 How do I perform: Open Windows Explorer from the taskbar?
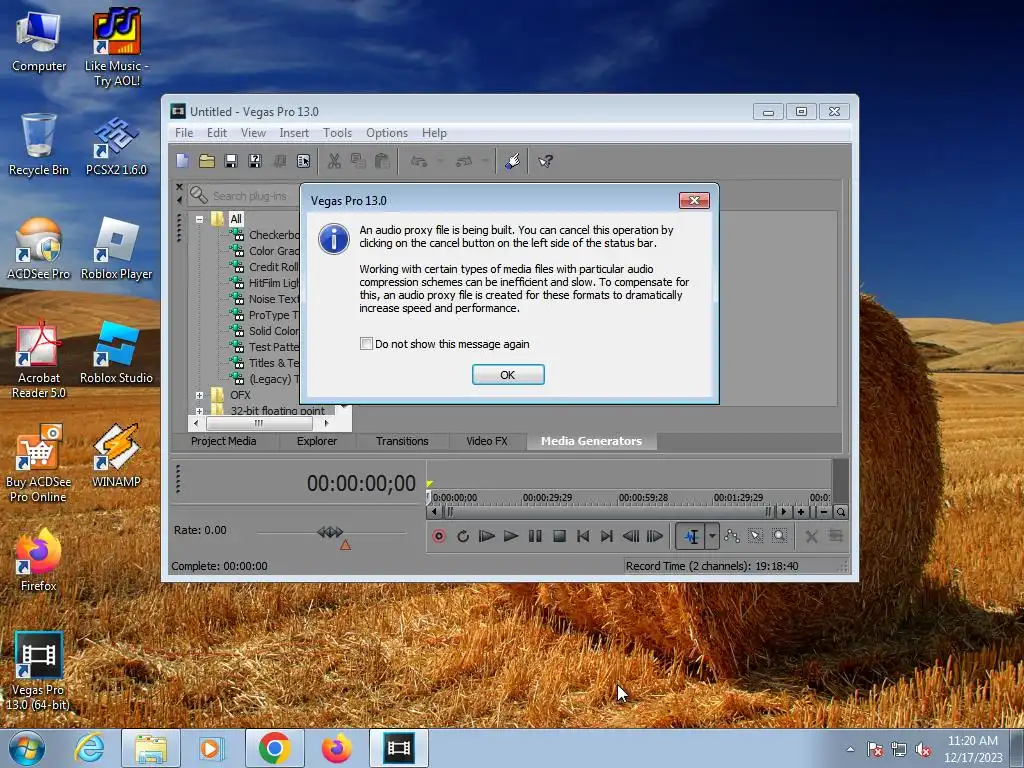click(x=151, y=748)
